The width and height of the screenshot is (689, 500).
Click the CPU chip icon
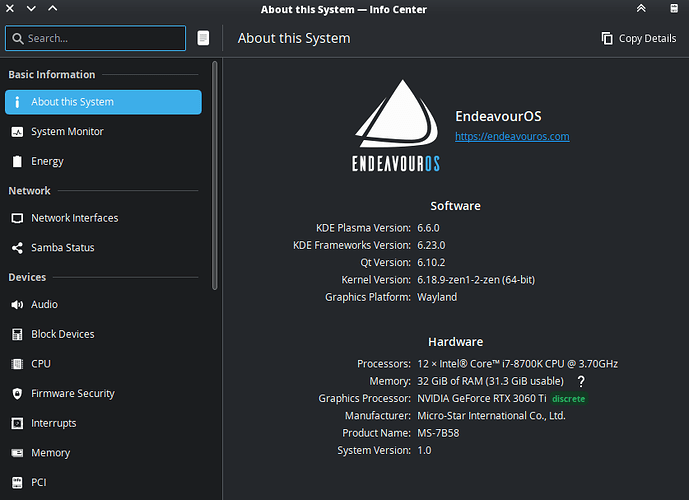(x=17, y=364)
